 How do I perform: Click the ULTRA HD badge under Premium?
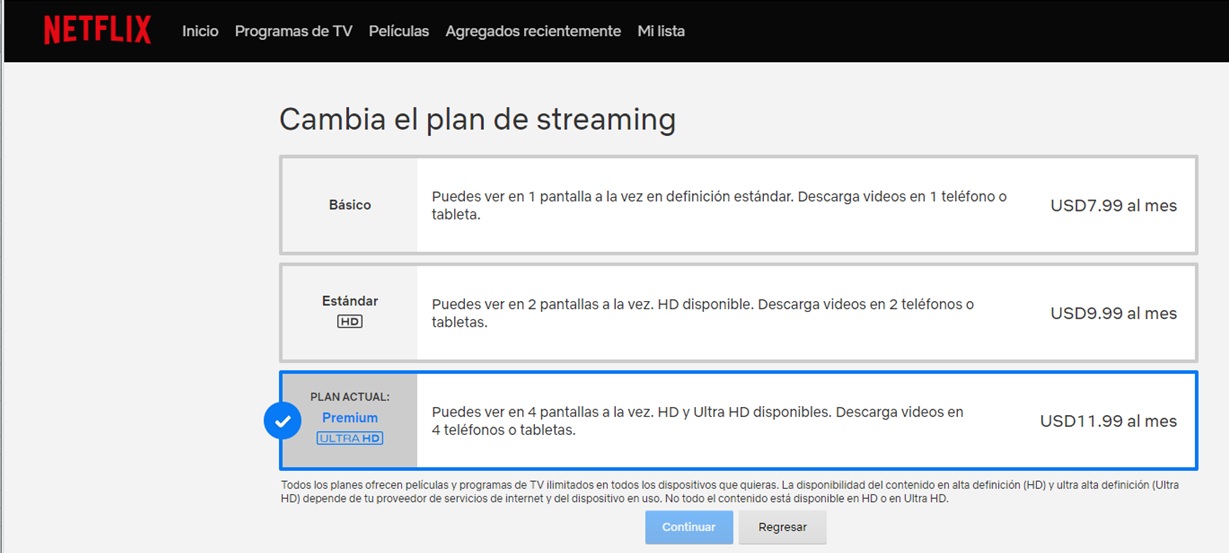point(350,438)
